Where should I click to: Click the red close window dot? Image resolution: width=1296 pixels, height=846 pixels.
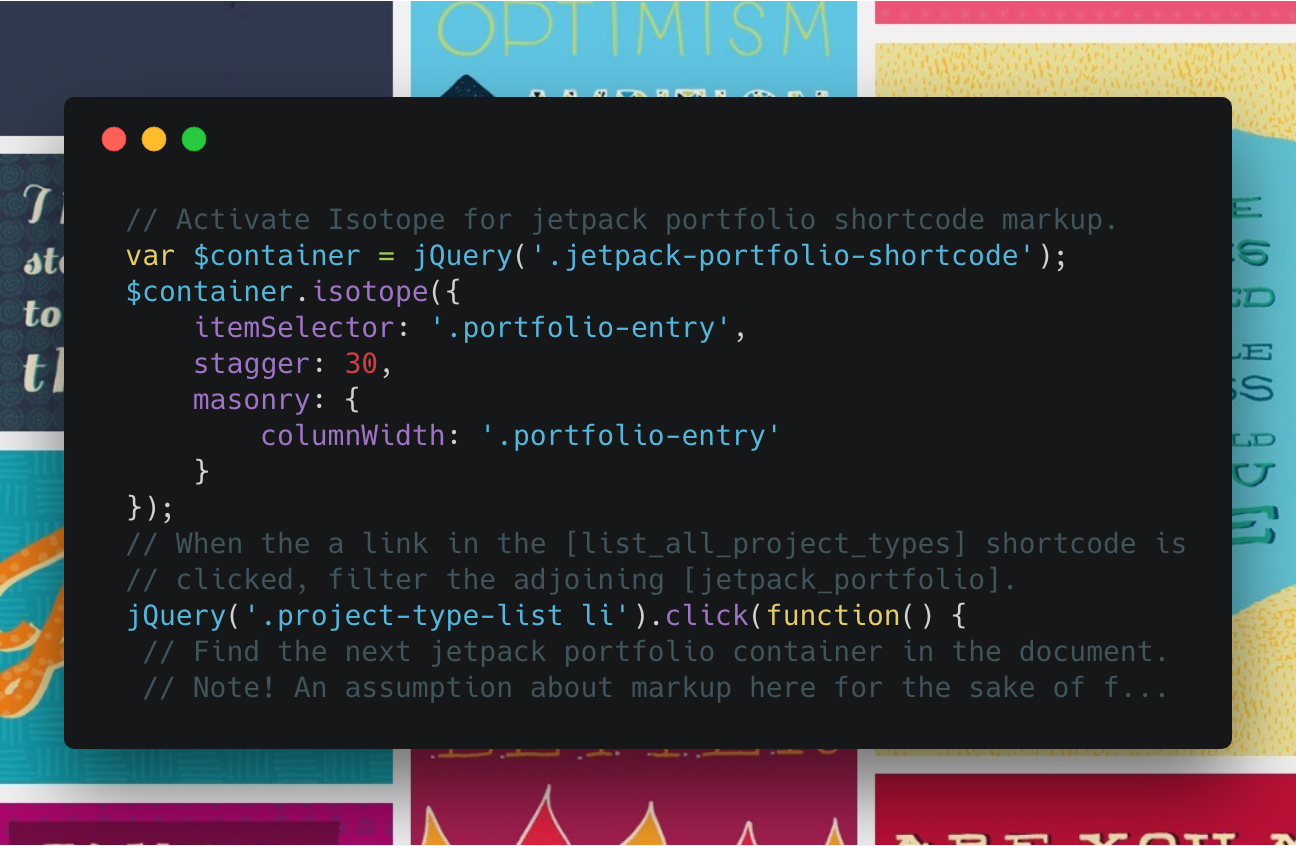pyautogui.click(x=114, y=139)
